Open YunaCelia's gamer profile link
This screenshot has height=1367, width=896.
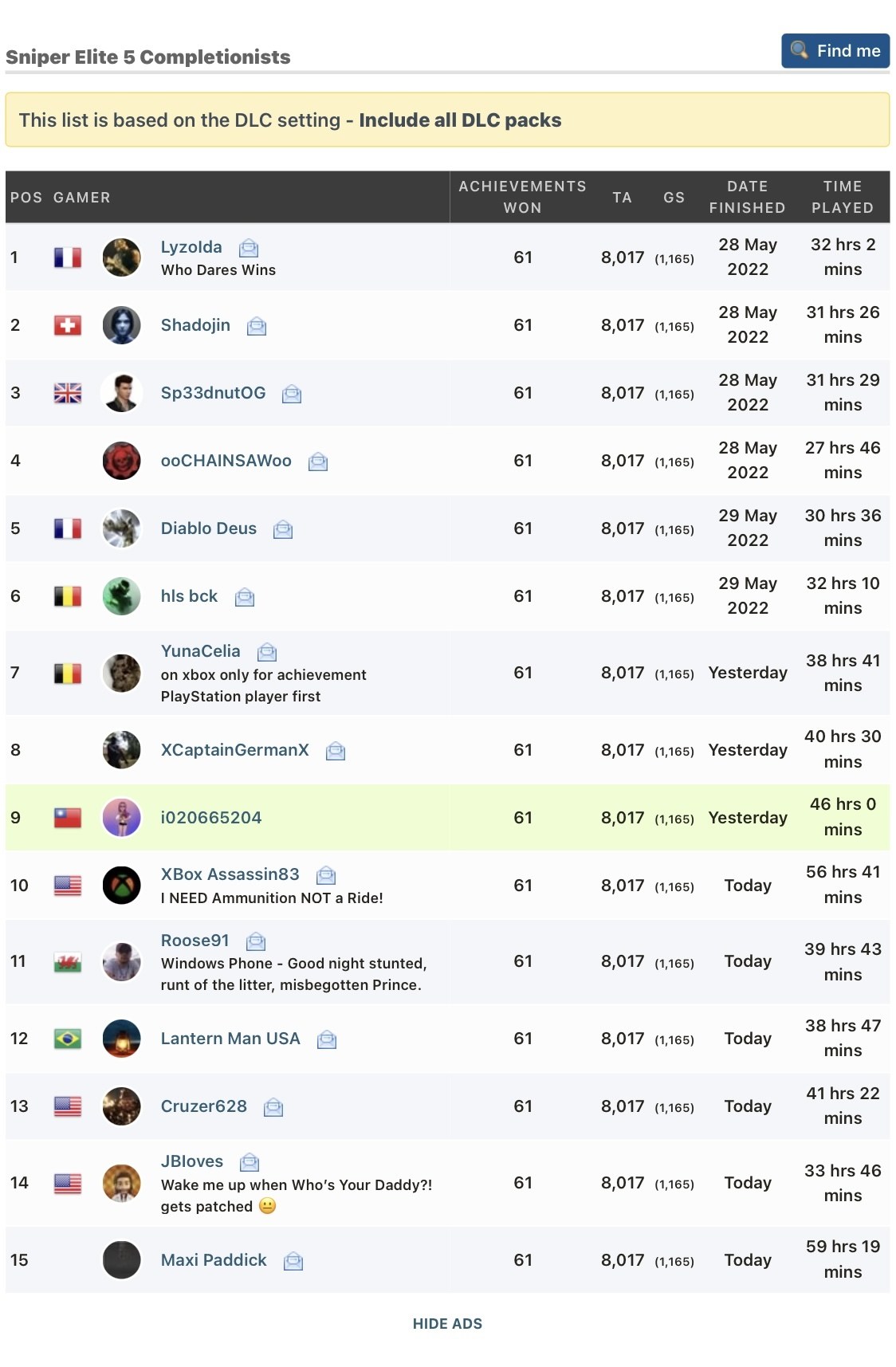click(200, 651)
